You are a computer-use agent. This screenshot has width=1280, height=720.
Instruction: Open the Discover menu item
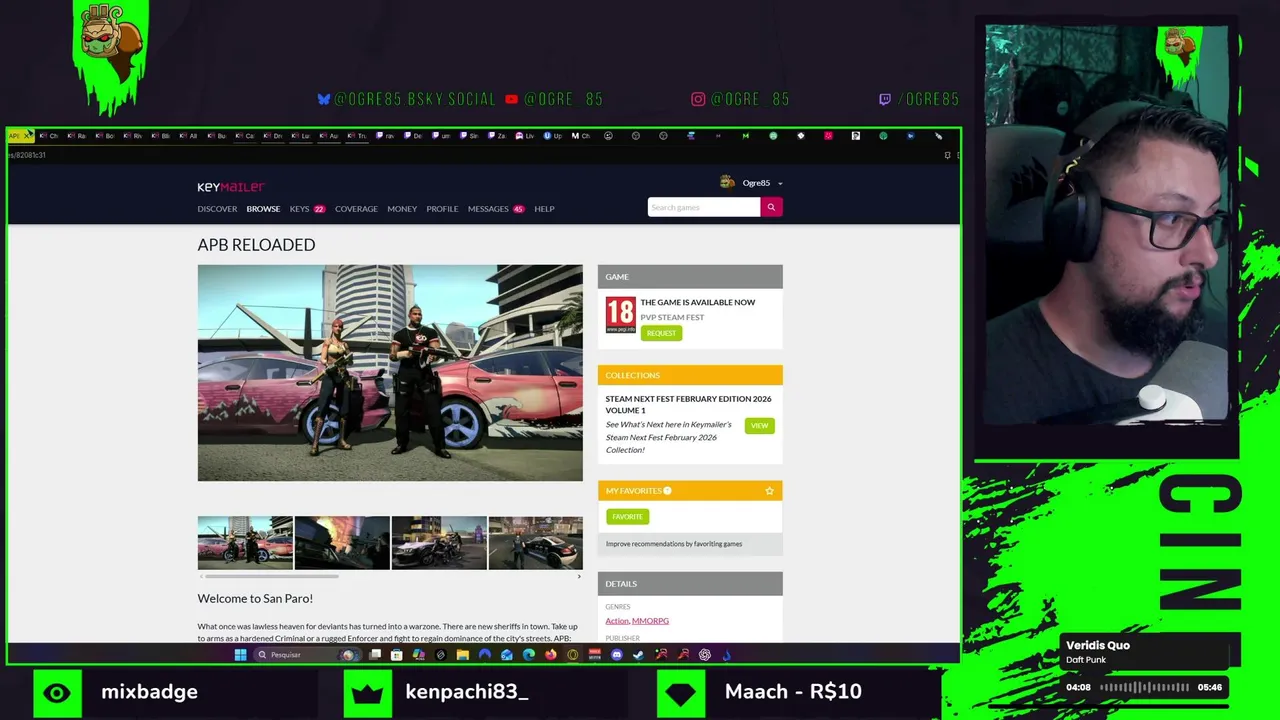(x=217, y=209)
